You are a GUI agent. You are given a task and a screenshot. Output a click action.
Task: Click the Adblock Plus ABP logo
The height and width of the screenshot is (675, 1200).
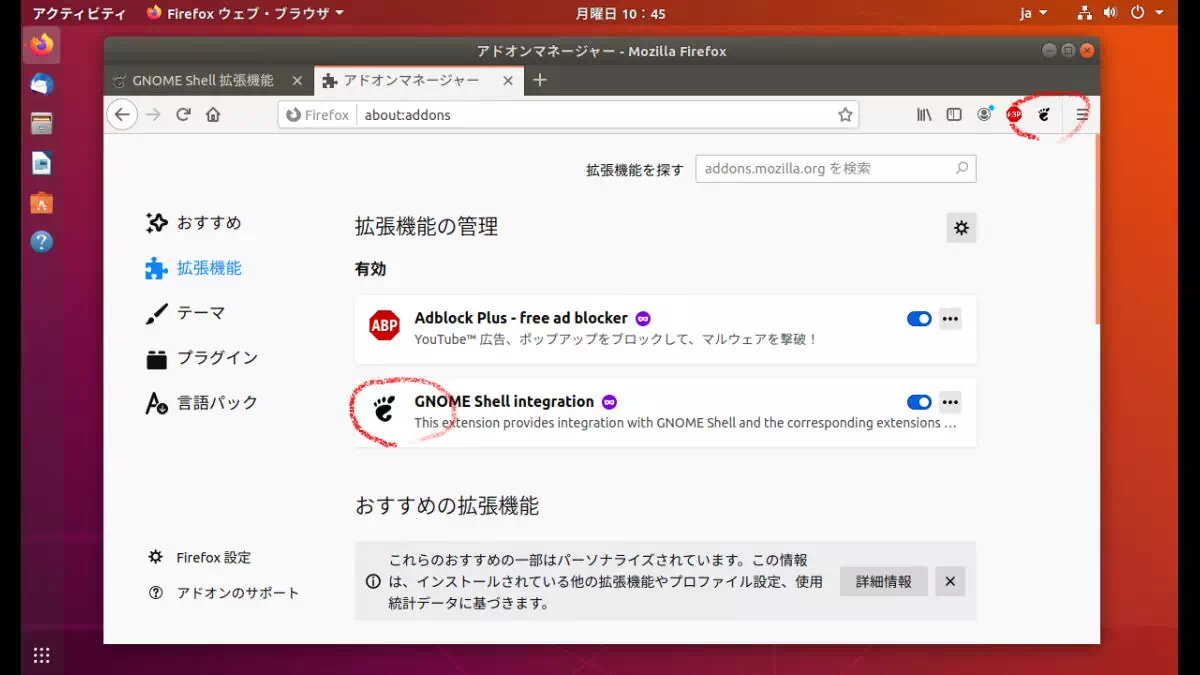point(384,326)
